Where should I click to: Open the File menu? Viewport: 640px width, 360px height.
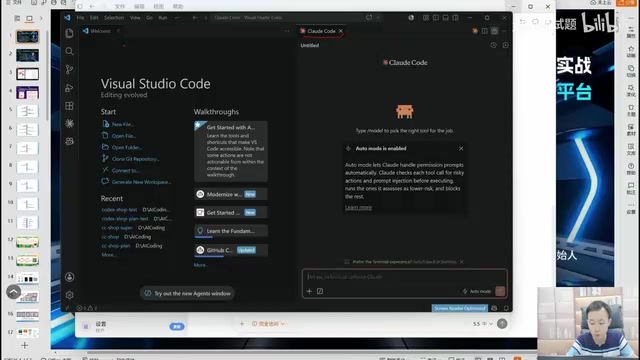(x=80, y=18)
